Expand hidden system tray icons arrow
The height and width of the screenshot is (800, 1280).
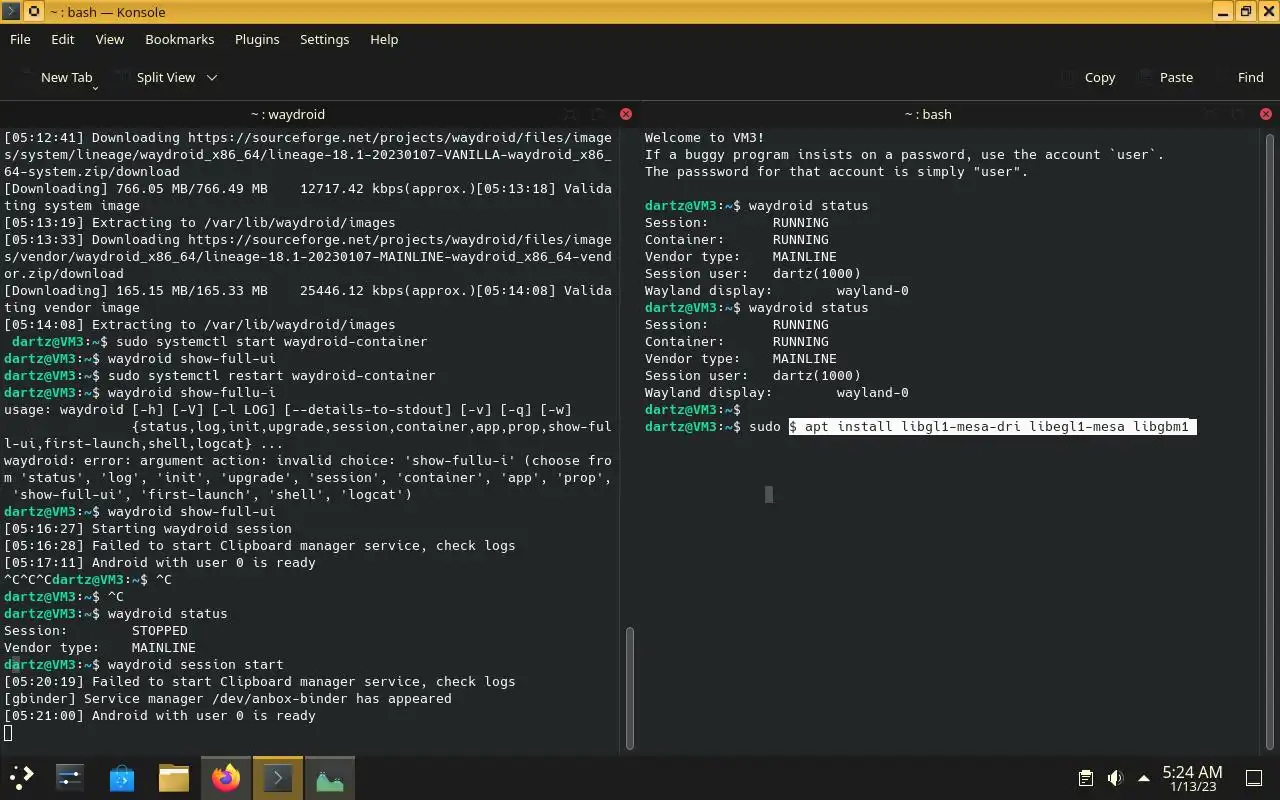[1144, 778]
